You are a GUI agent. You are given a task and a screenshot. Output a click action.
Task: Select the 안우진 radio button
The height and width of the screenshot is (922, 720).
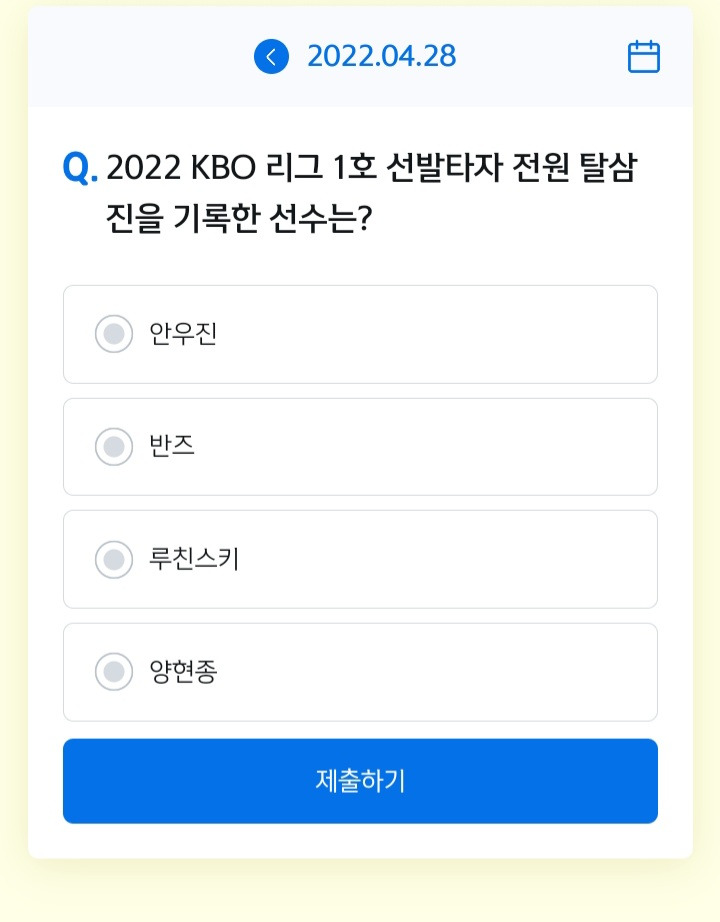[114, 334]
